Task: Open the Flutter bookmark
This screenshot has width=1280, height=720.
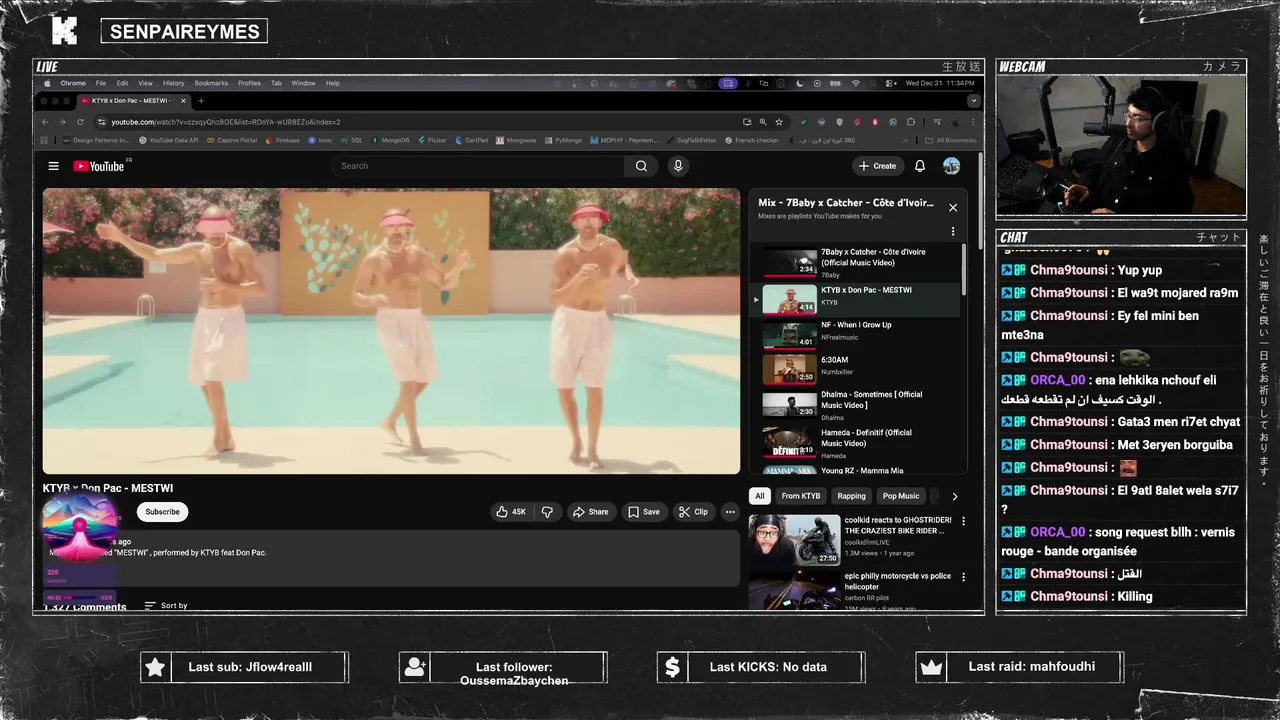Action: coord(432,140)
